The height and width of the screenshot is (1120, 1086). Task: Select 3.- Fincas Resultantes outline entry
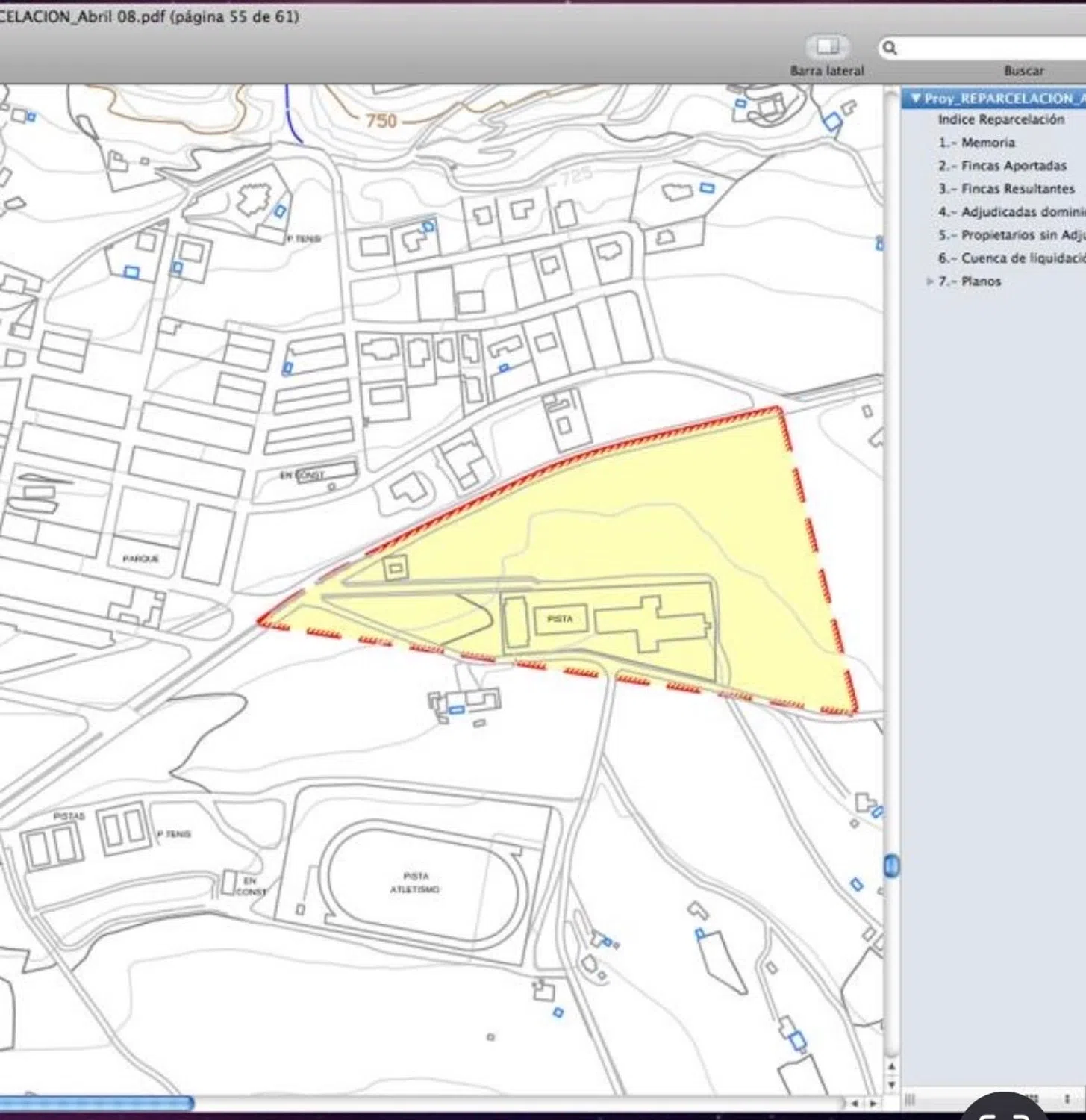pyautogui.click(x=1006, y=189)
